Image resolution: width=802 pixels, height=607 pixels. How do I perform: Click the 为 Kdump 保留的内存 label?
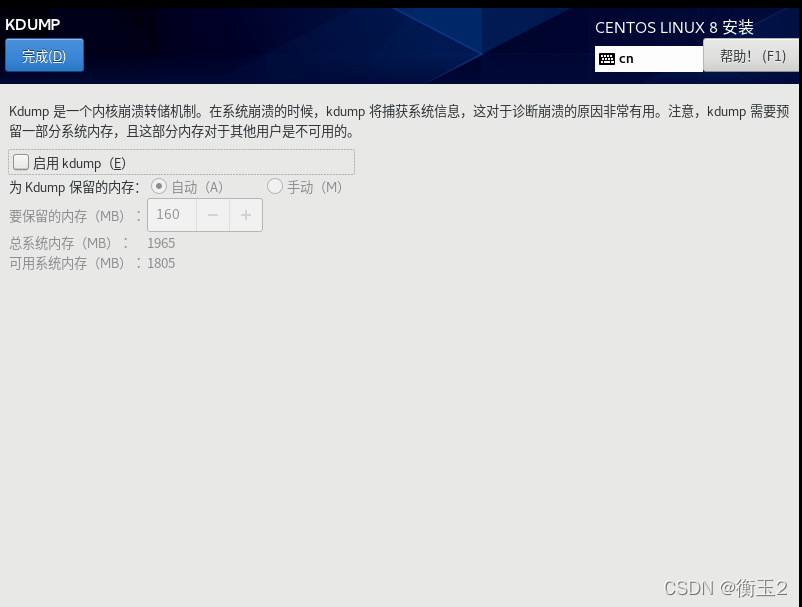tap(74, 187)
